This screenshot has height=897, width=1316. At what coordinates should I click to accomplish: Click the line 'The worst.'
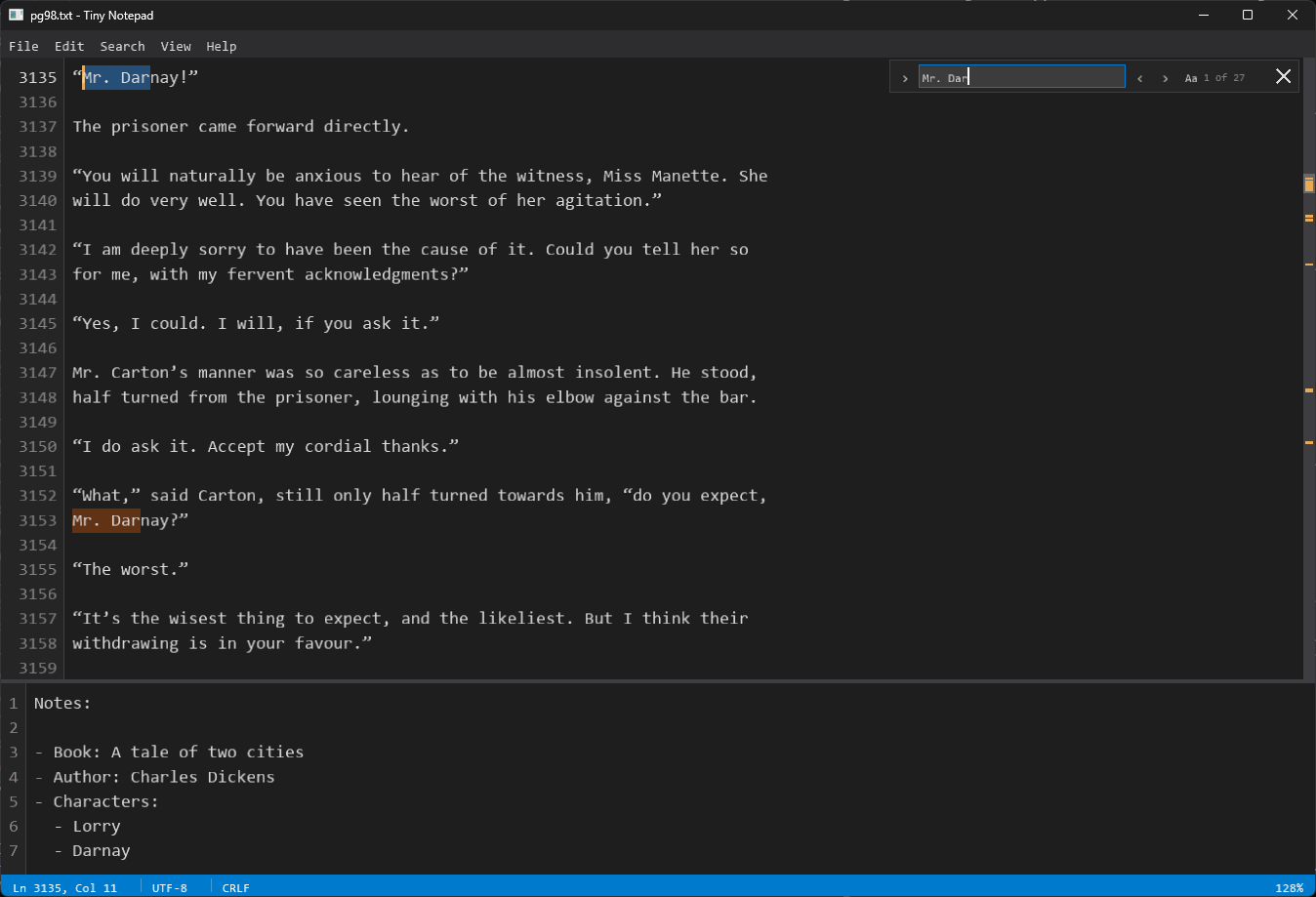[130, 569]
